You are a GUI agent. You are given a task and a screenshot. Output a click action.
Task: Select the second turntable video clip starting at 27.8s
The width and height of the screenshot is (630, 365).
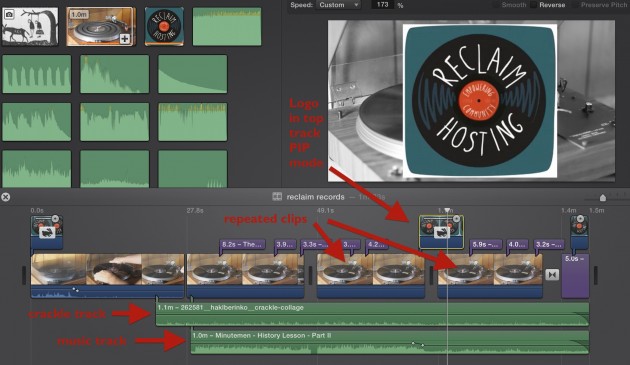[x=245, y=276]
